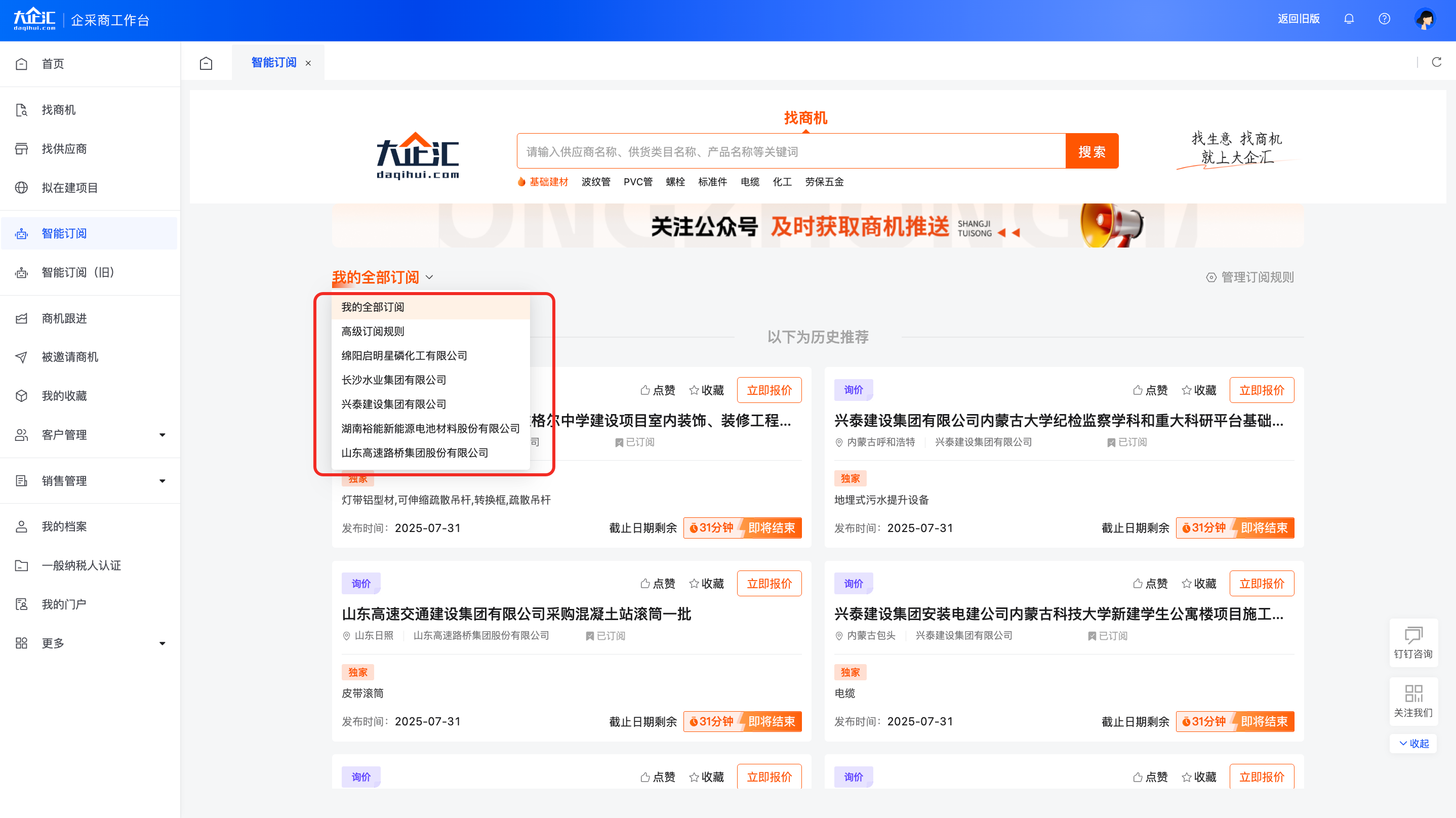This screenshot has width=1456, height=818.
Task: Favorite the 内蒙古科技大学 公寓楼 card
Action: pos(1199,584)
